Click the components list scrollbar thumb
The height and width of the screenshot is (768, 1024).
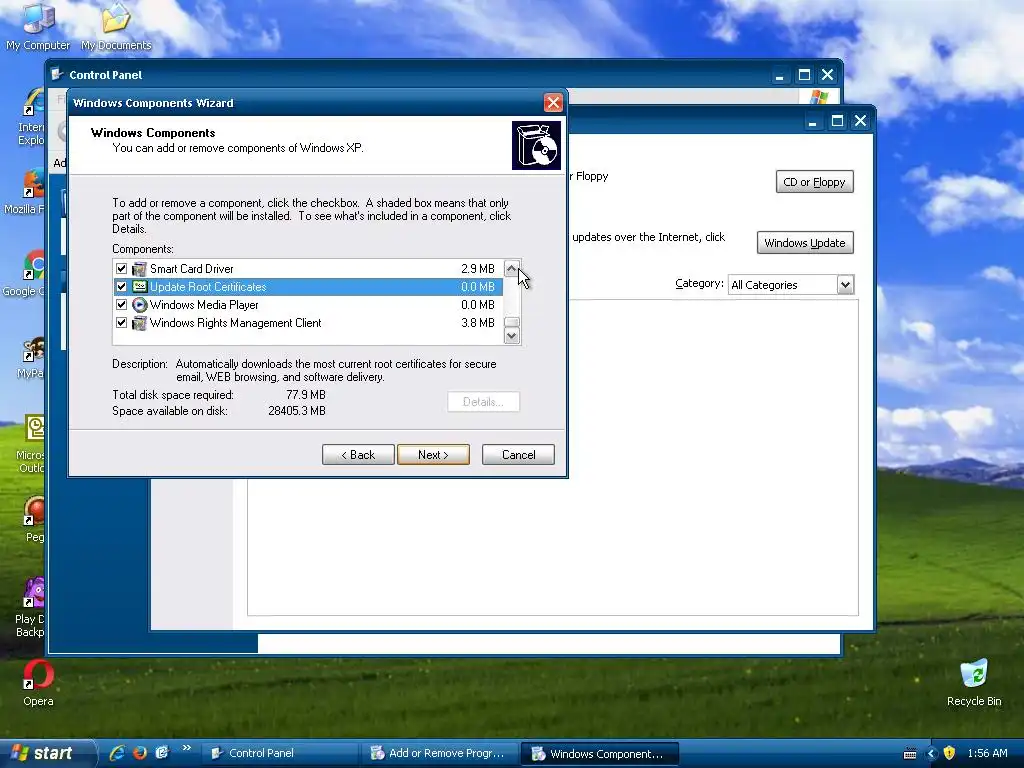pyautogui.click(x=513, y=322)
